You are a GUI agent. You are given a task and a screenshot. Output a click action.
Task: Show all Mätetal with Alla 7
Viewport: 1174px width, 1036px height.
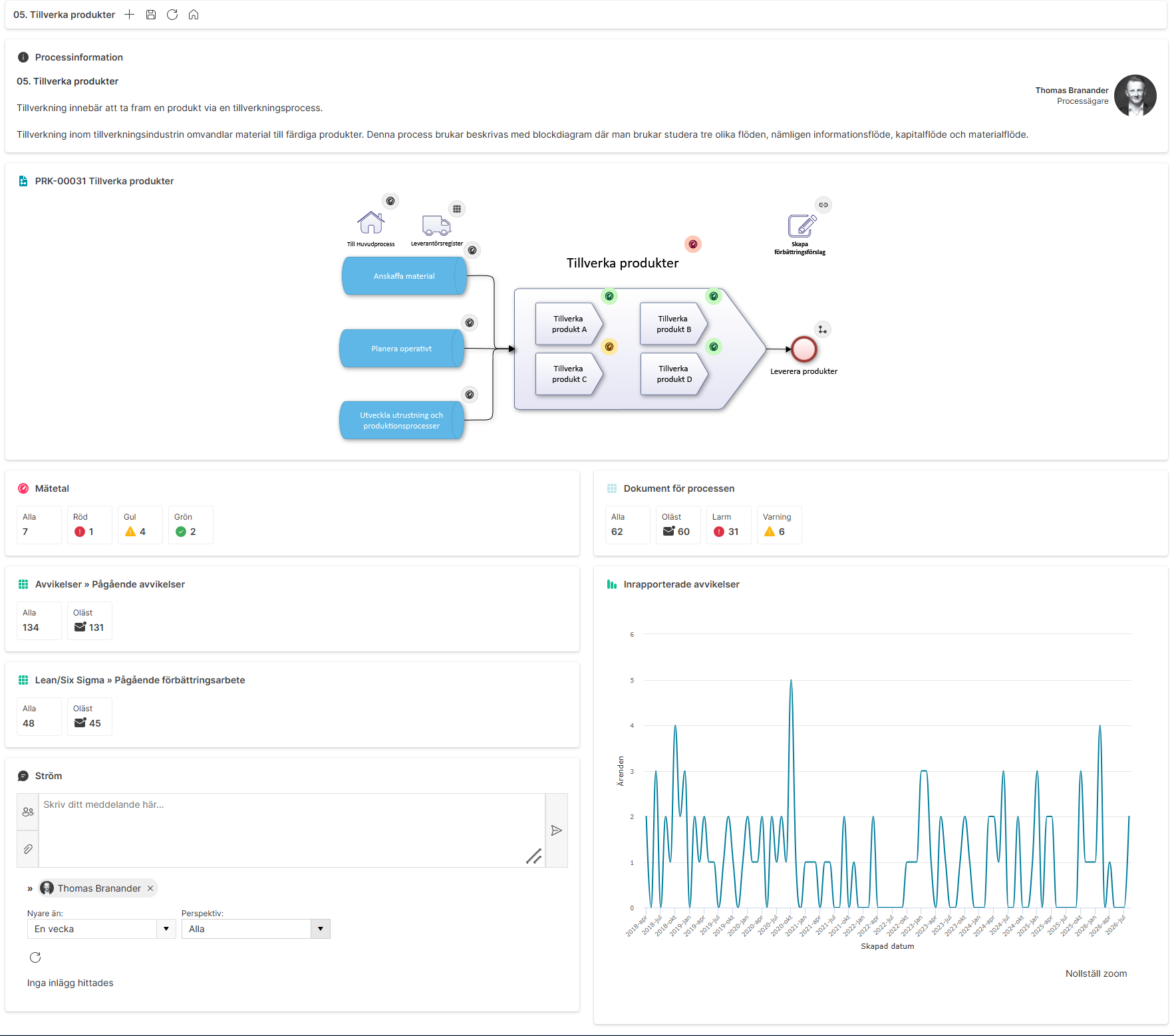(39, 525)
